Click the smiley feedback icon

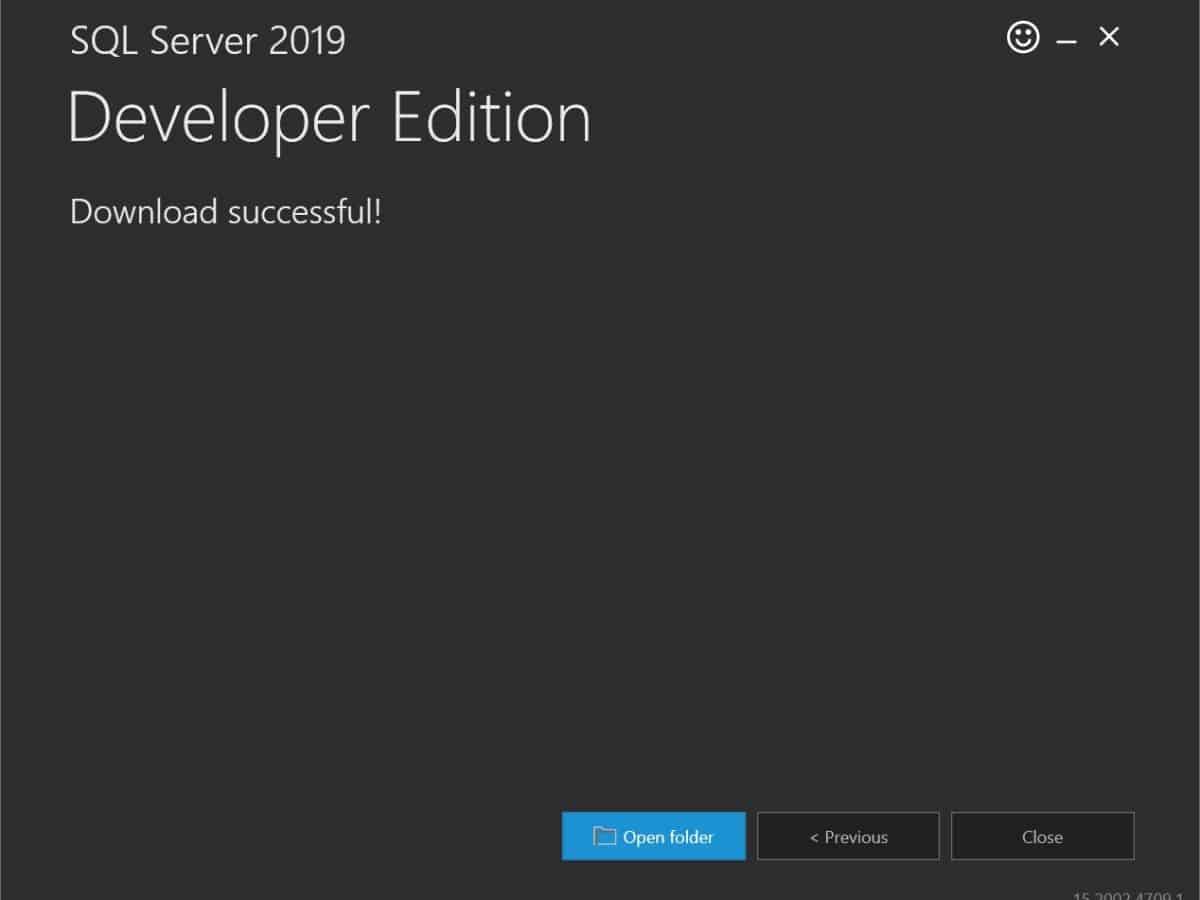(x=1022, y=38)
